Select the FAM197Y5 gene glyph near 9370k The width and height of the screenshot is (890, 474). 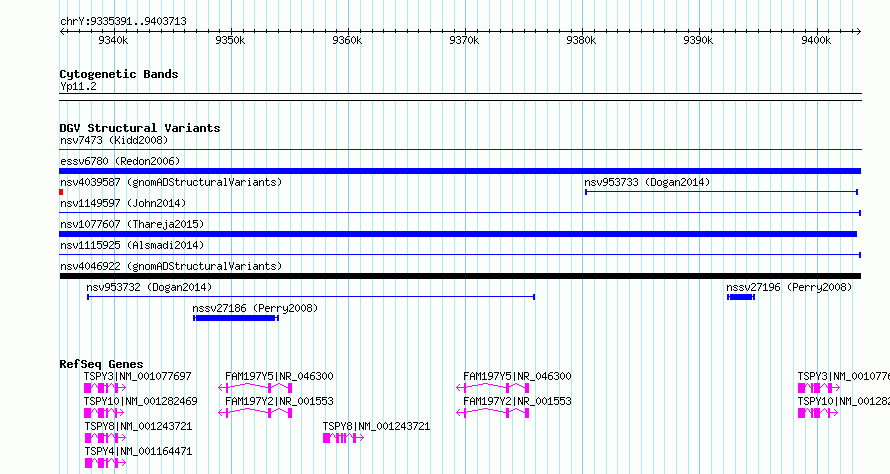tap(493, 388)
